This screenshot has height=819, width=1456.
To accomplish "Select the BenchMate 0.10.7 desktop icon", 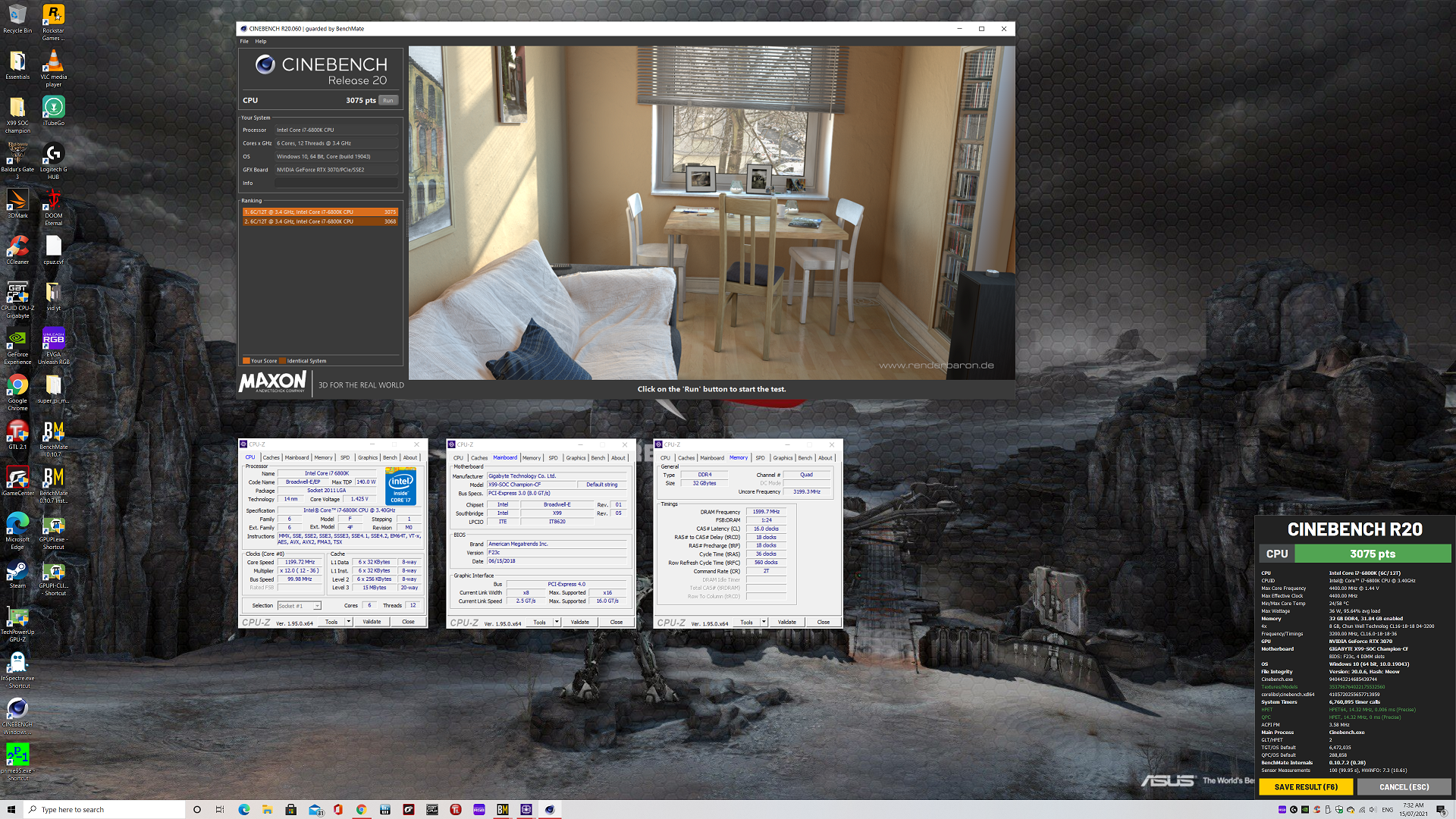I will (x=53, y=438).
